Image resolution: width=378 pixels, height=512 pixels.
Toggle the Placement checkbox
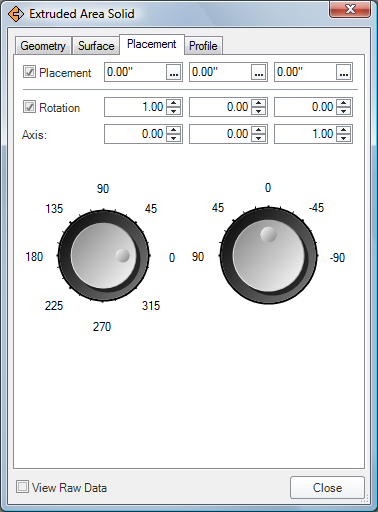coord(29,72)
